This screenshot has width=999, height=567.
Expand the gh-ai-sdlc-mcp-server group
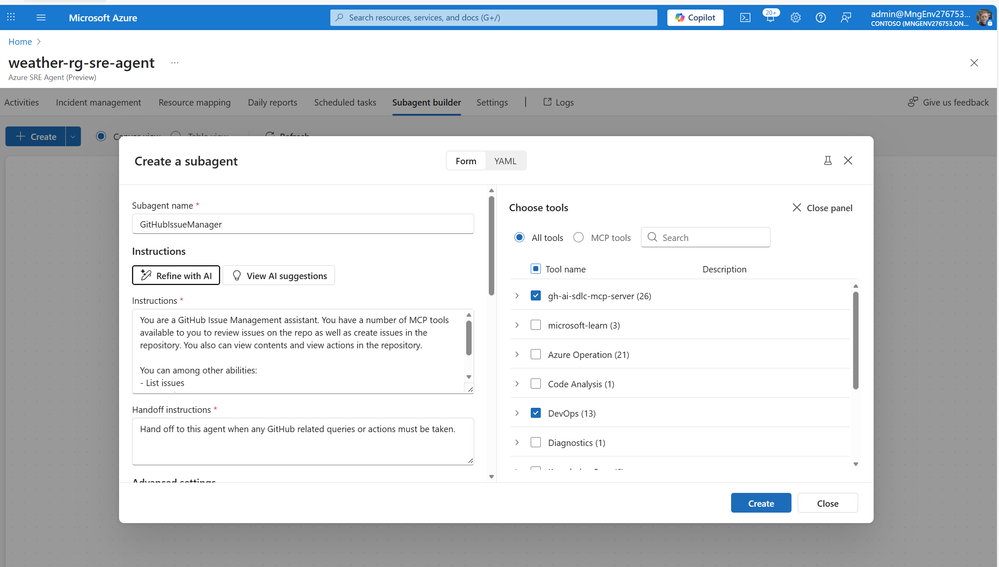pyautogui.click(x=517, y=296)
